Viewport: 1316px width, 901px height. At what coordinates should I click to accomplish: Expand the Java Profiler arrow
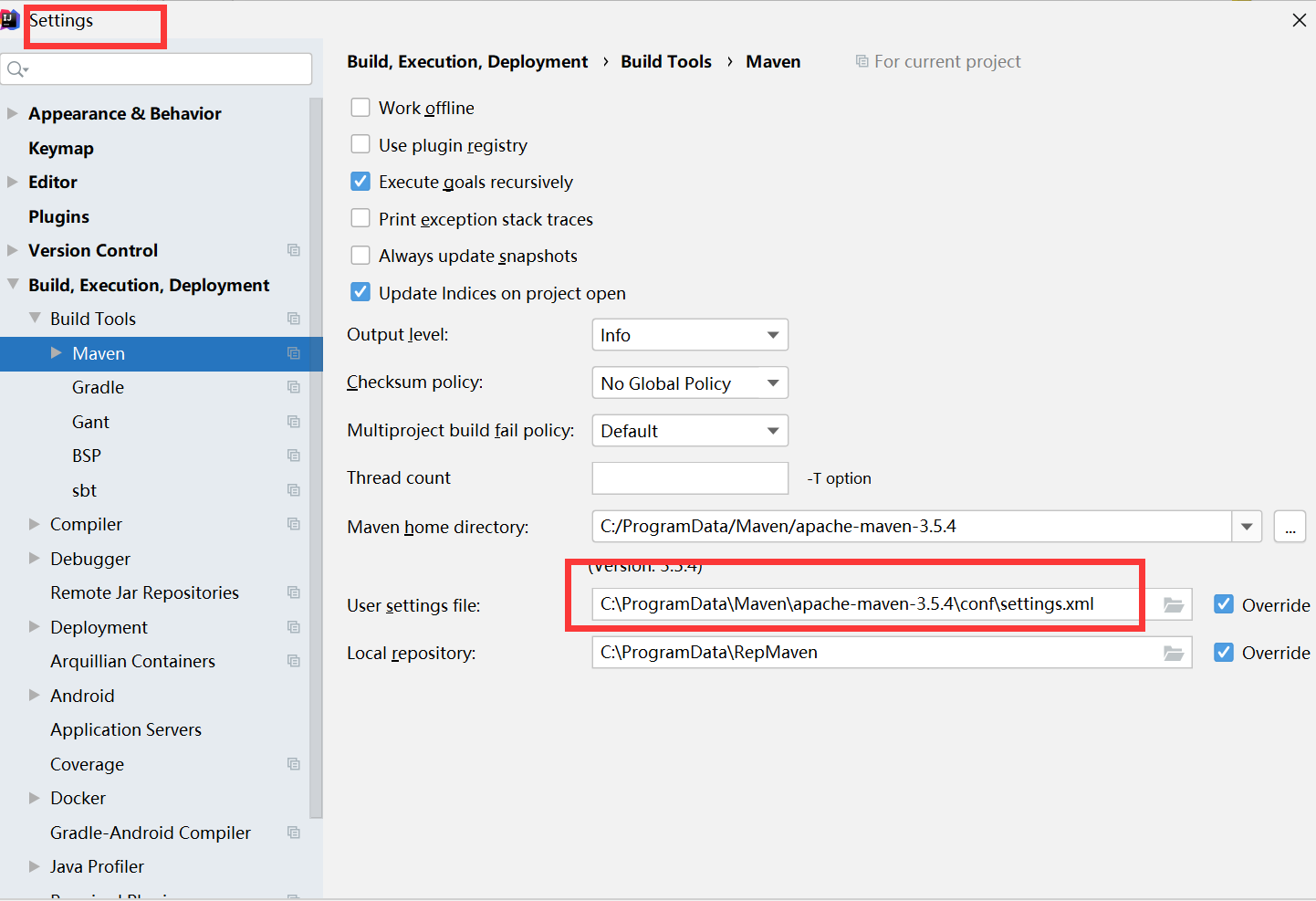pos(35,866)
